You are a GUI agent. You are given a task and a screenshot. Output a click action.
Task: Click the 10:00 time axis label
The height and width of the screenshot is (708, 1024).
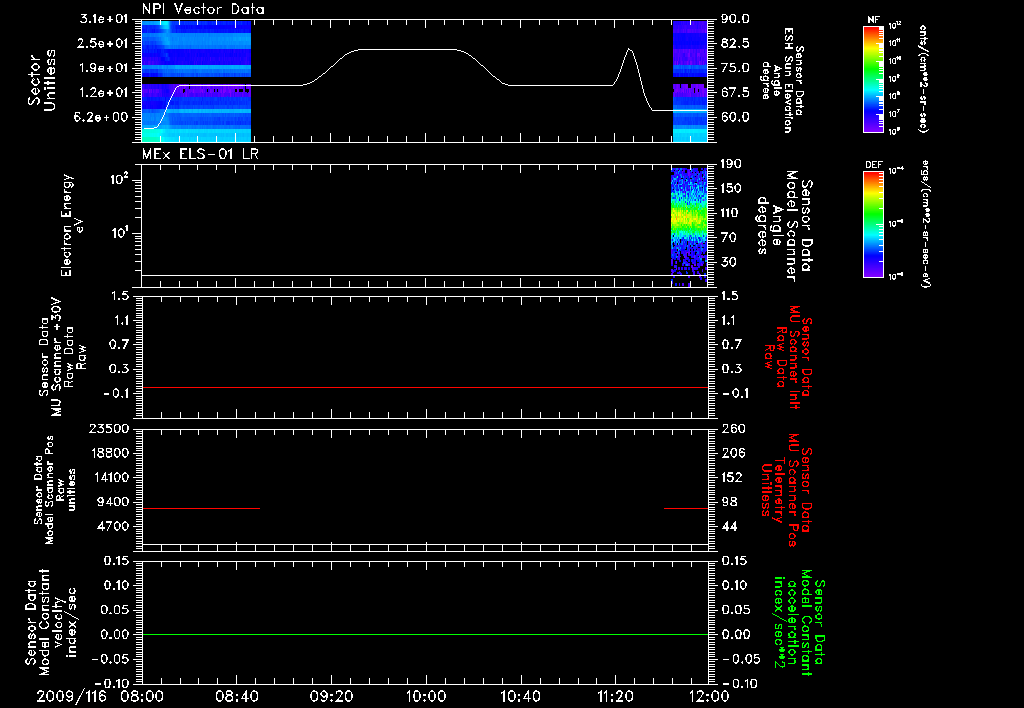coord(425,696)
